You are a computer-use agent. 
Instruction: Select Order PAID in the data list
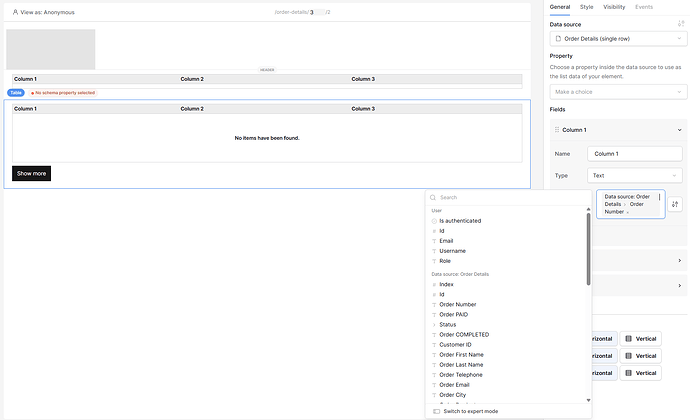(453, 315)
